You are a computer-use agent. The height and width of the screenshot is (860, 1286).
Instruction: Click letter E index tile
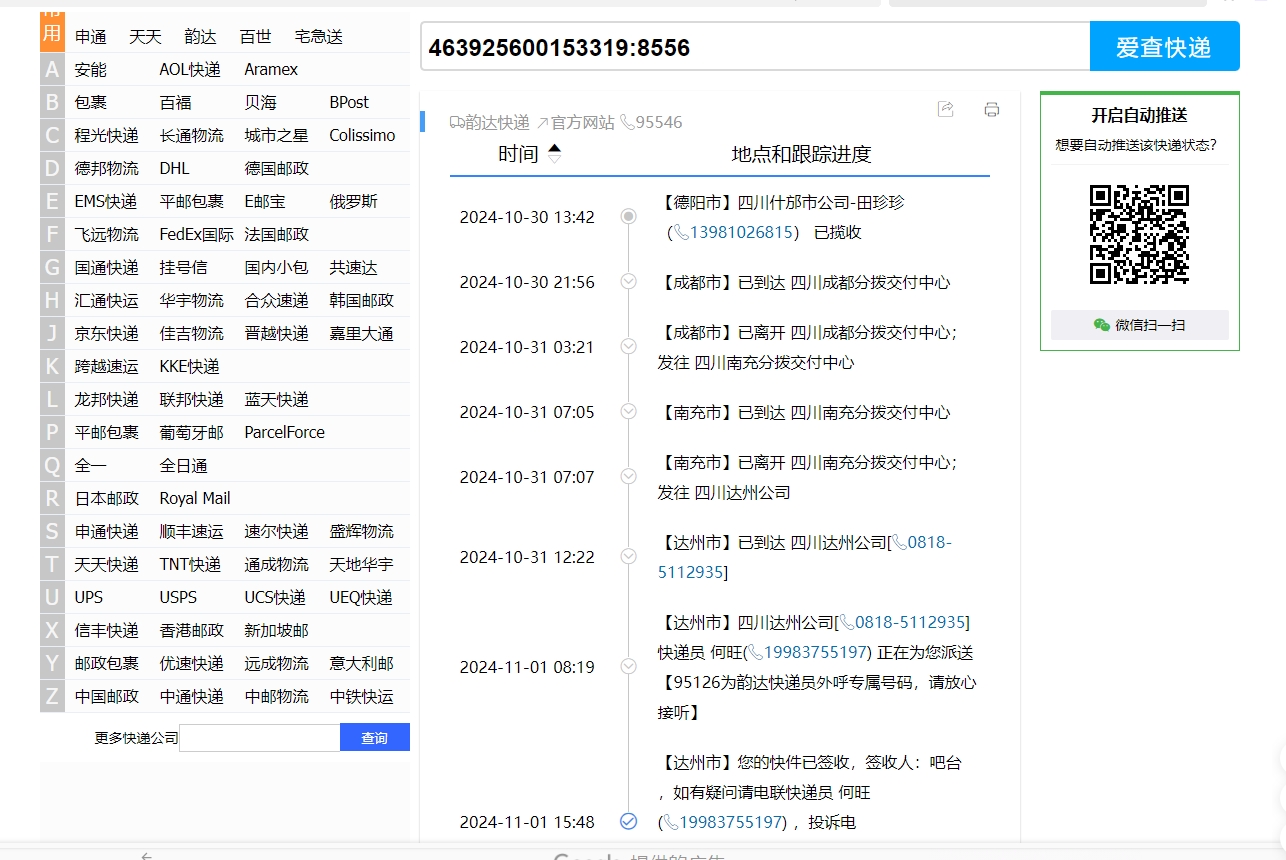(52, 201)
